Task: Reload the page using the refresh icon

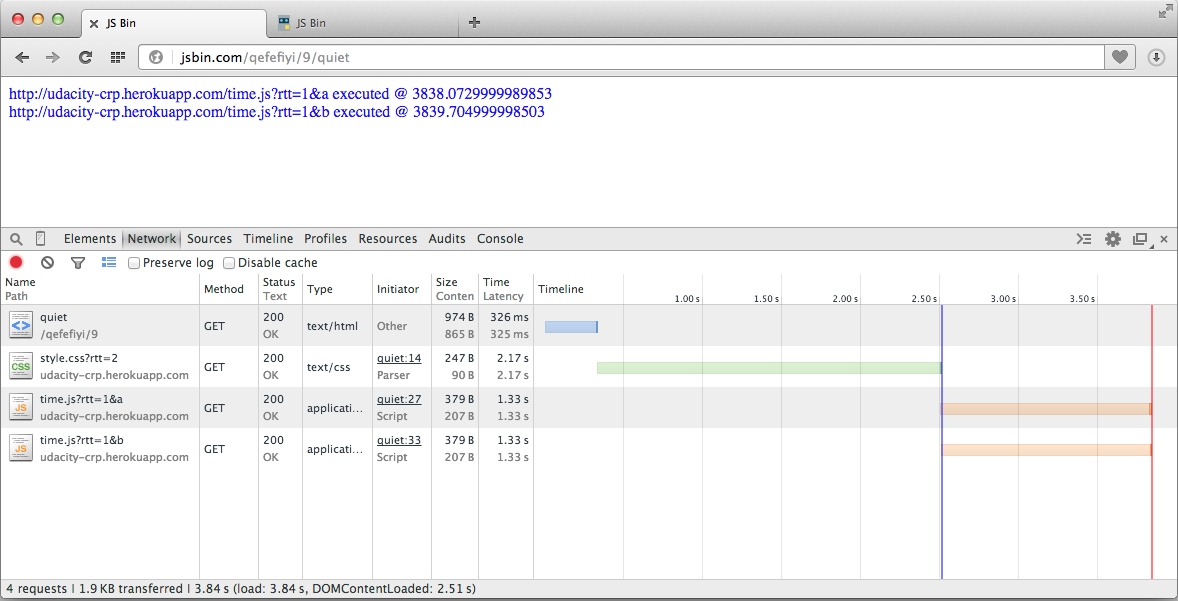Action: point(86,58)
